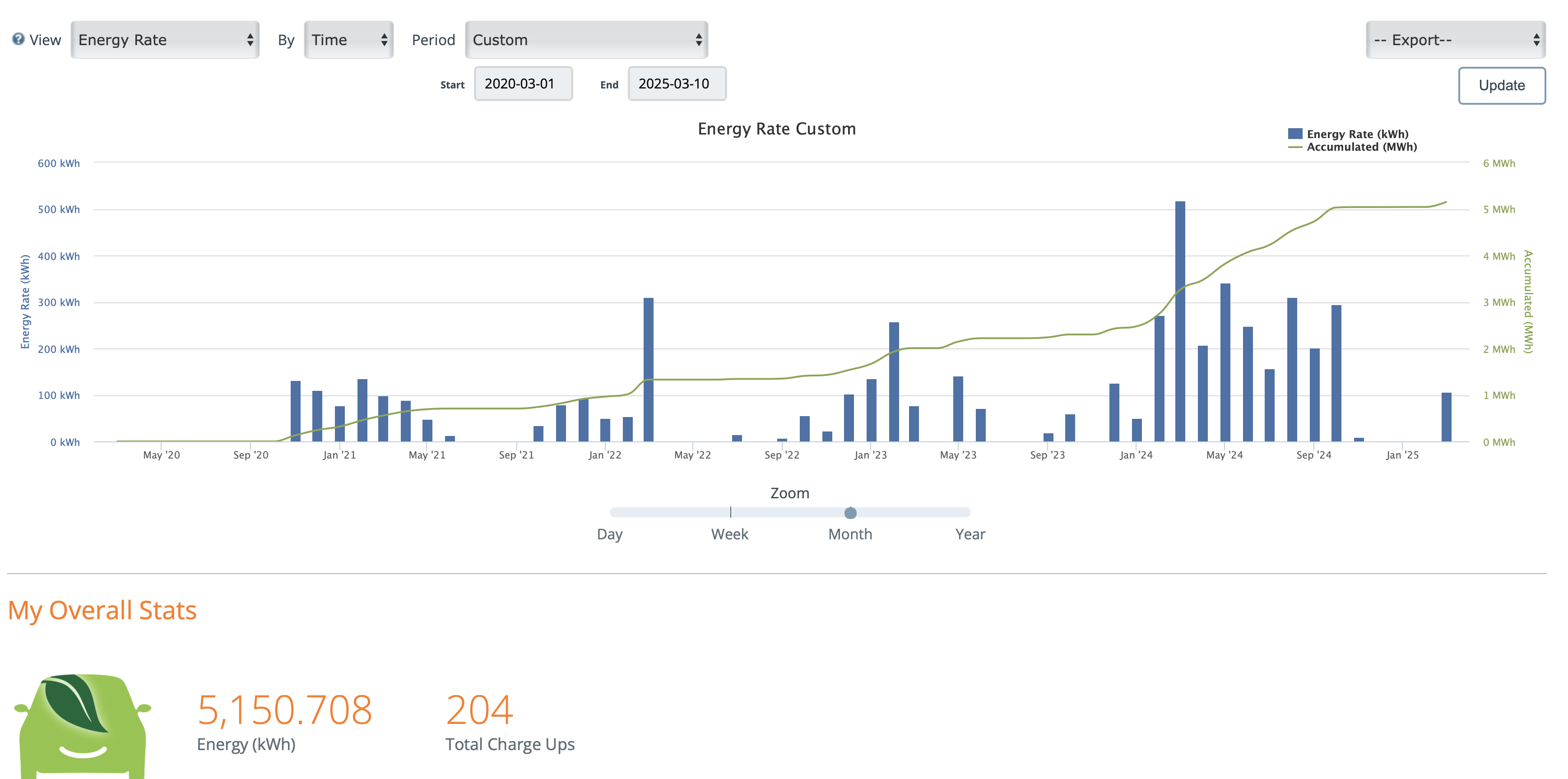Select the Year zoom label
This screenshot has width=1568, height=779.
tap(970, 534)
